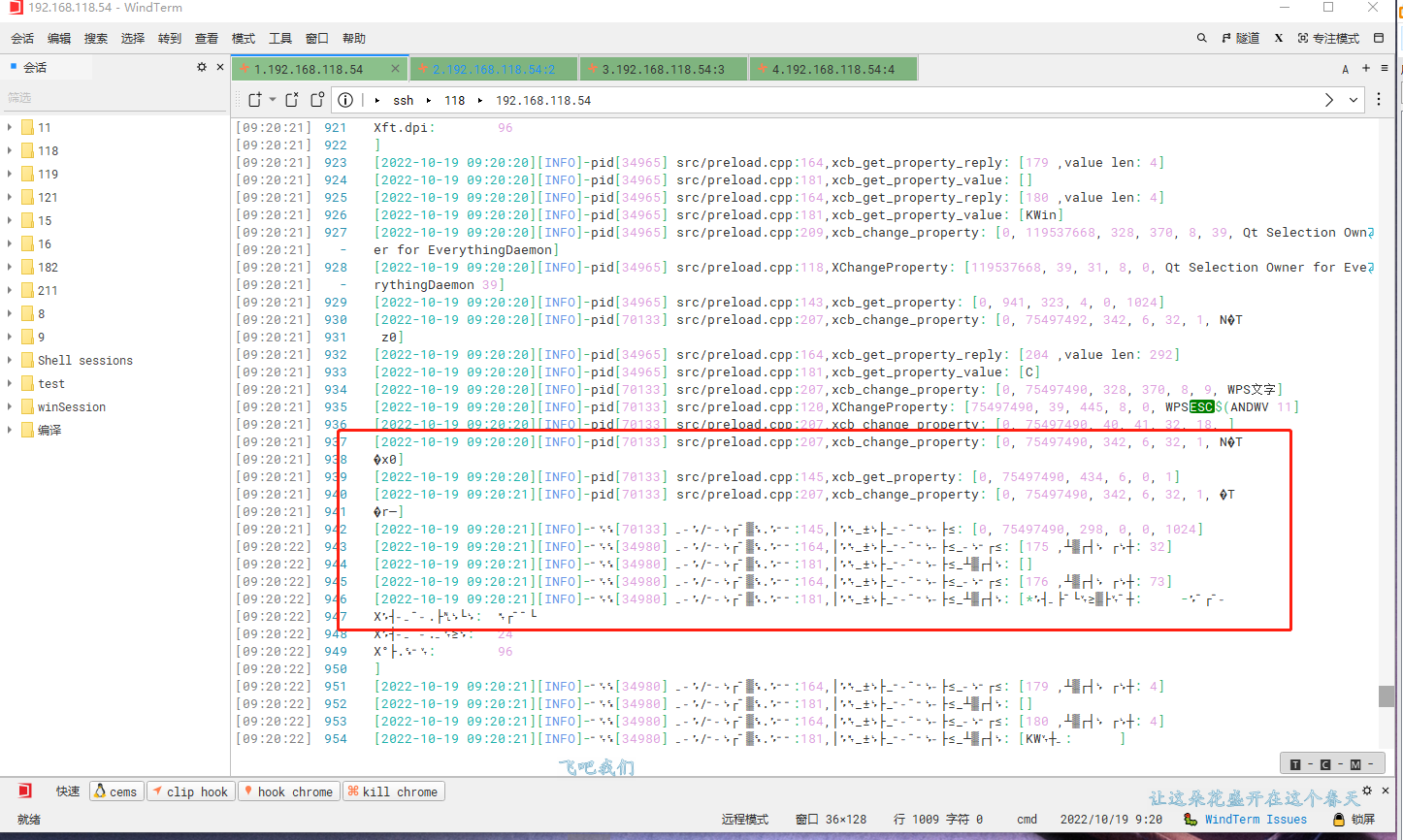Open the new session dropdown arrow
The width and height of the screenshot is (1403, 840).
point(273,100)
